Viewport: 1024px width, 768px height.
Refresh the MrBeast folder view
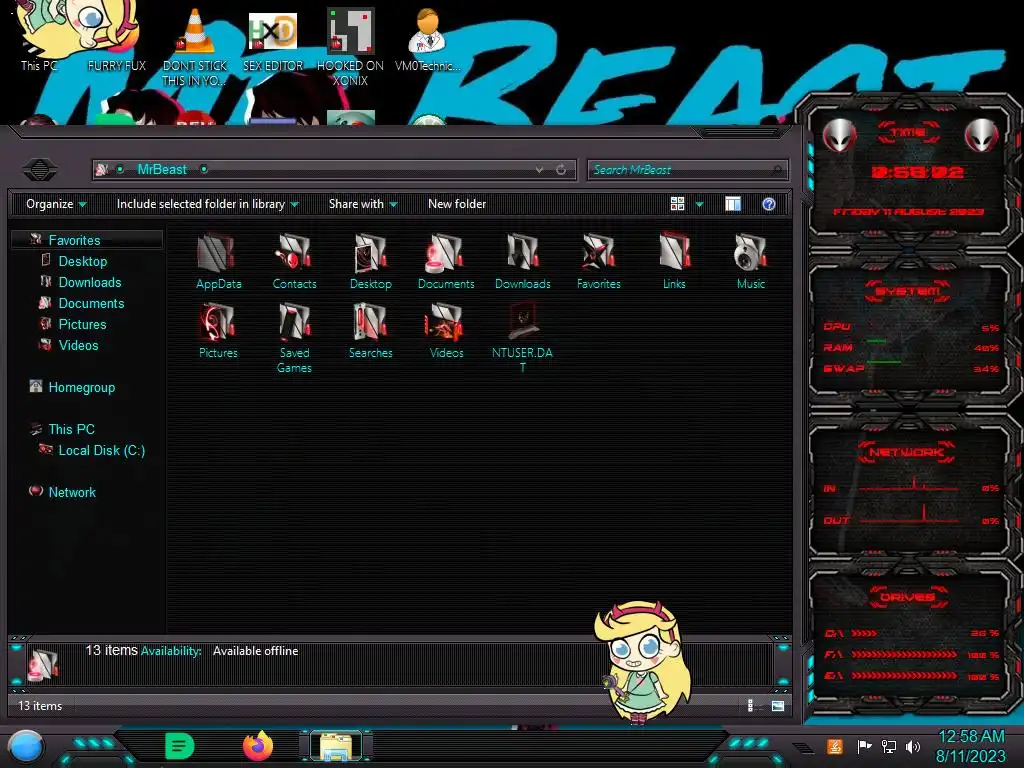pyautogui.click(x=561, y=170)
